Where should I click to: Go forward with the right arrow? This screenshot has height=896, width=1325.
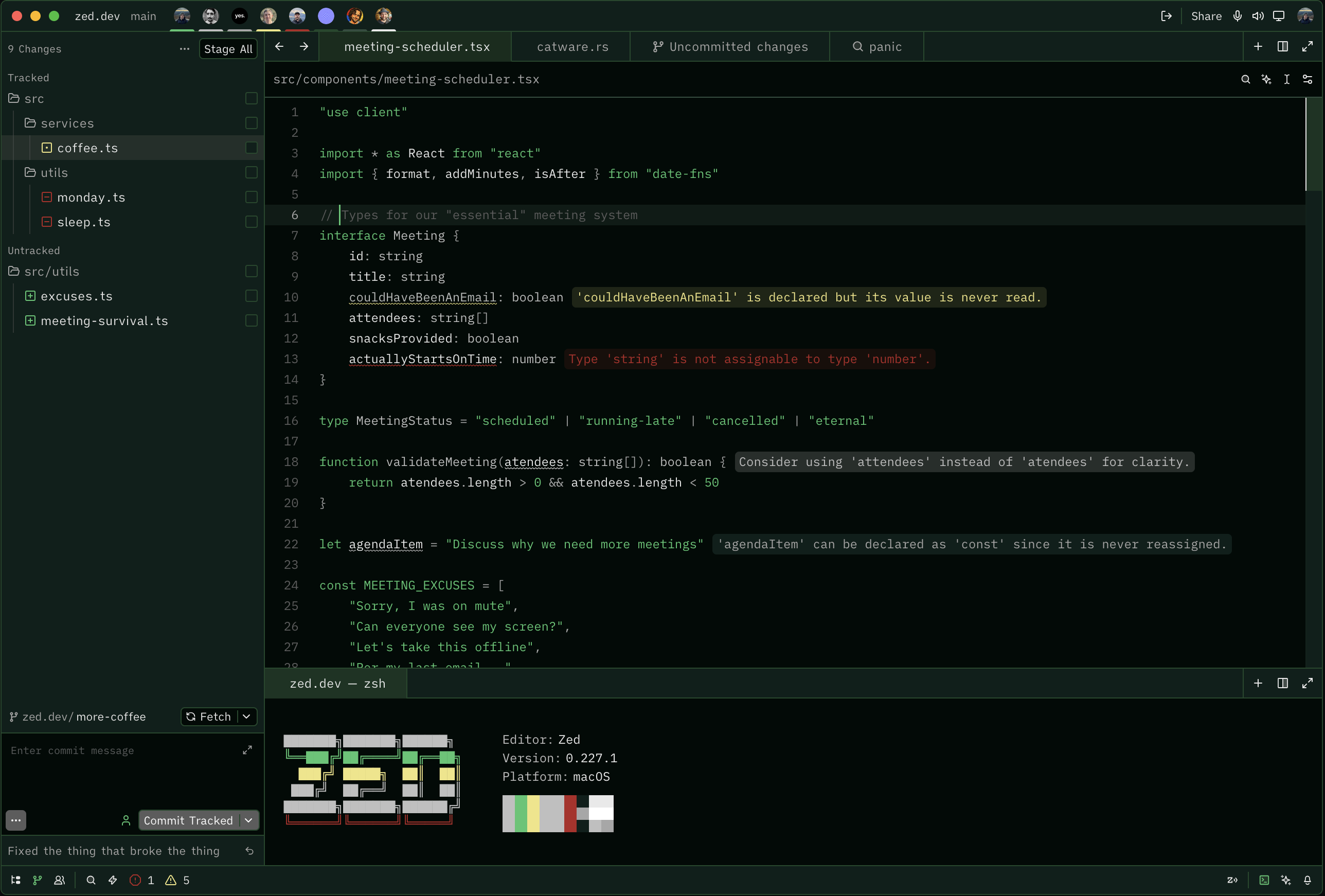click(304, 47)
